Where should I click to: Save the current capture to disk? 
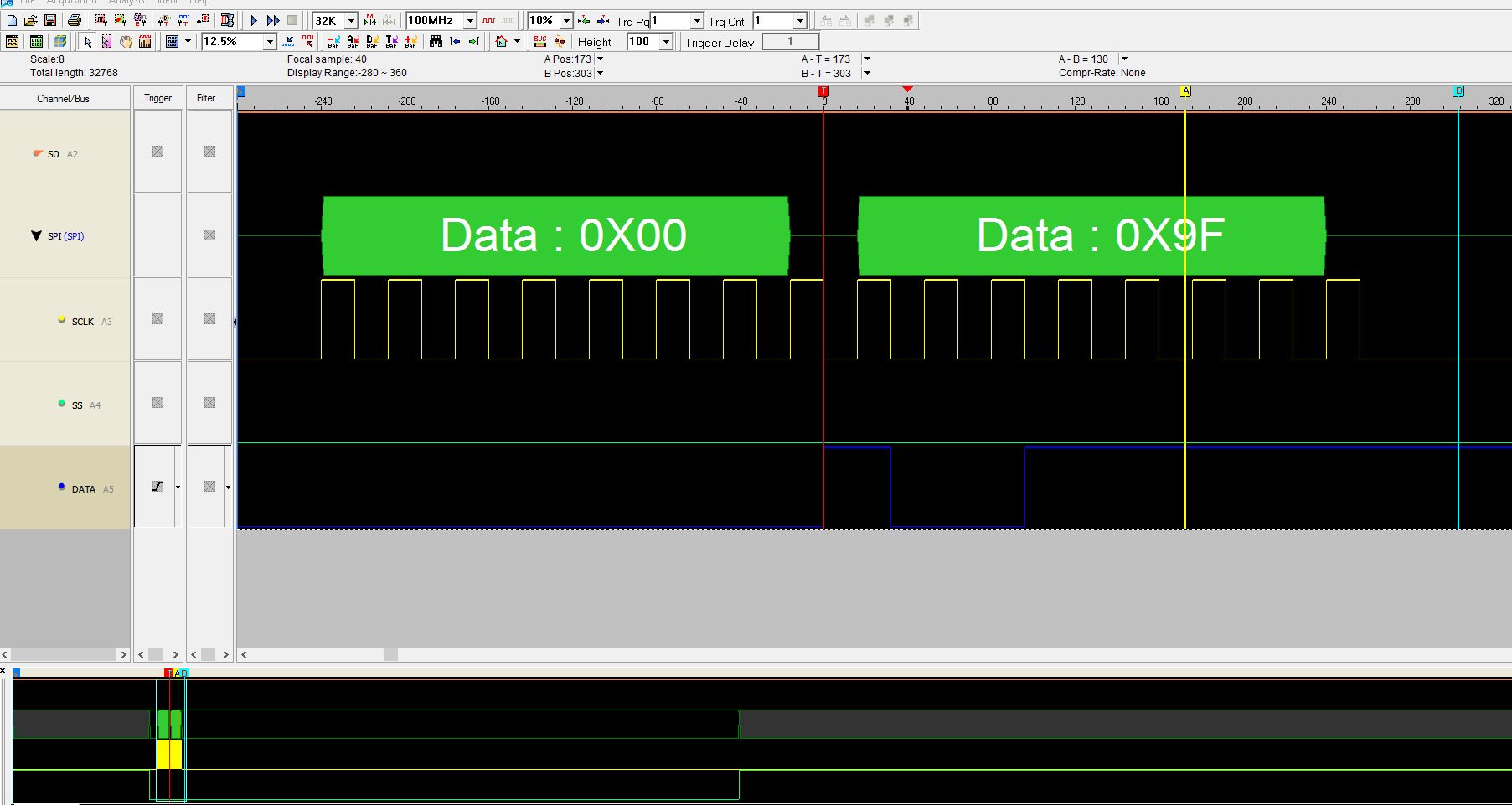tap(49, 20)
